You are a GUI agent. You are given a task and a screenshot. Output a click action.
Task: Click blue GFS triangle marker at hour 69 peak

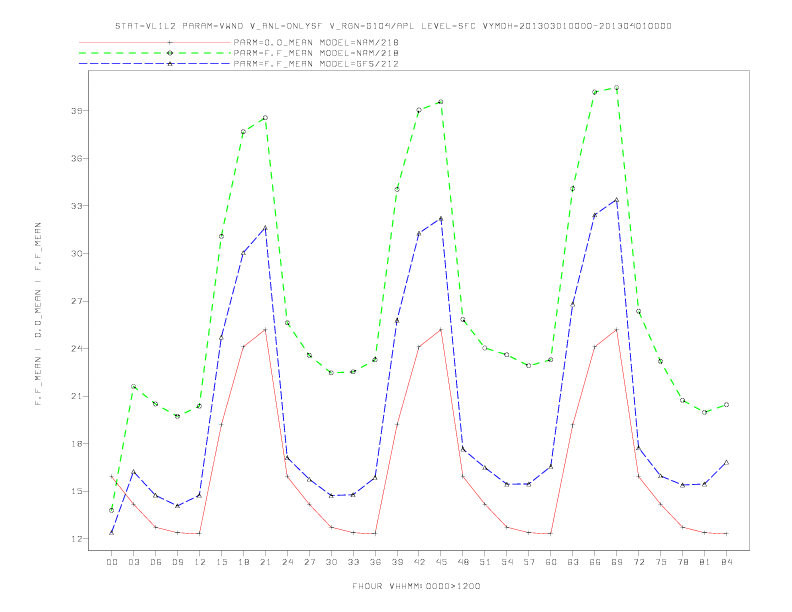pos(617,199)
